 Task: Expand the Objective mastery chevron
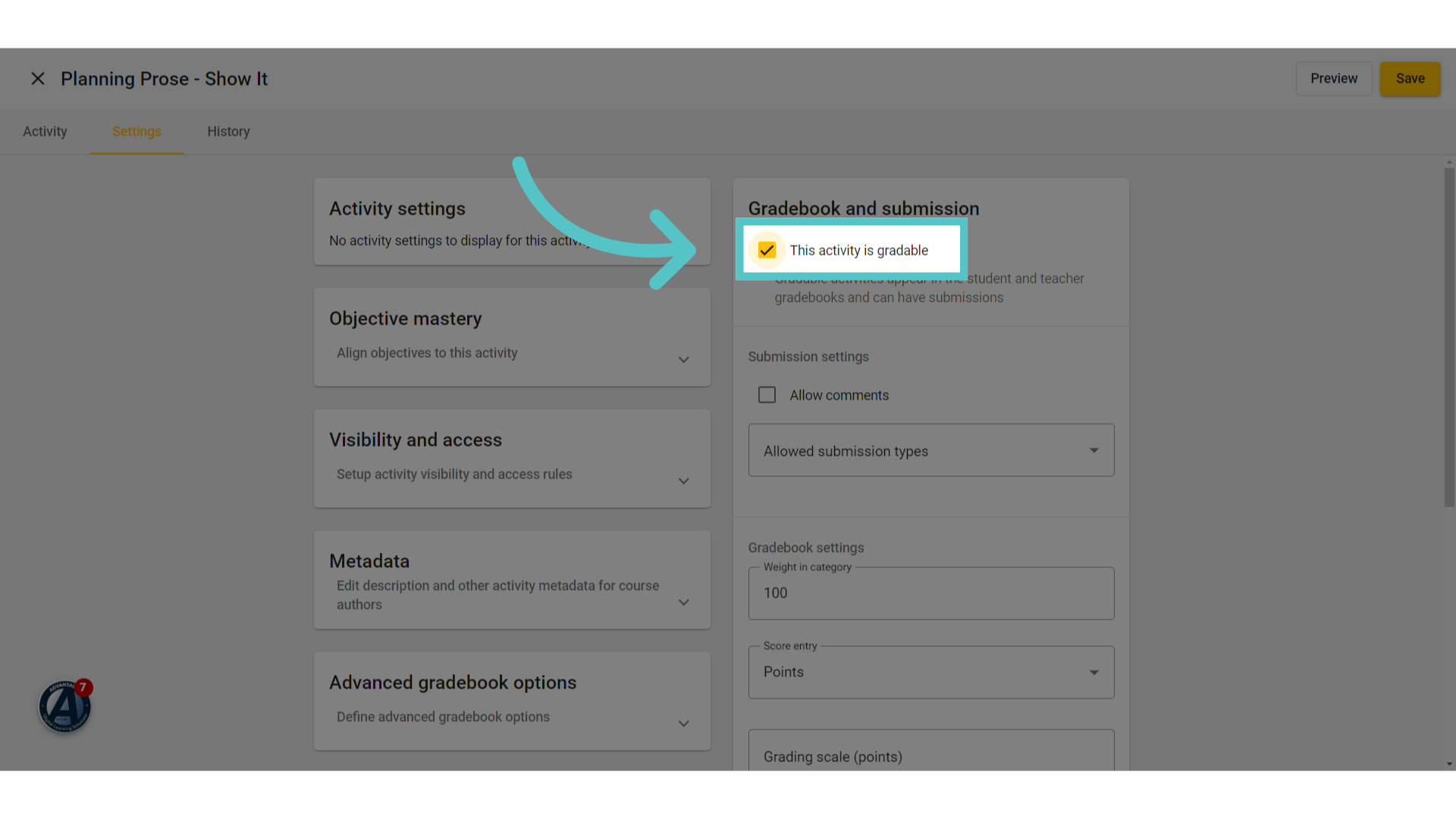[x=683, y=359]
